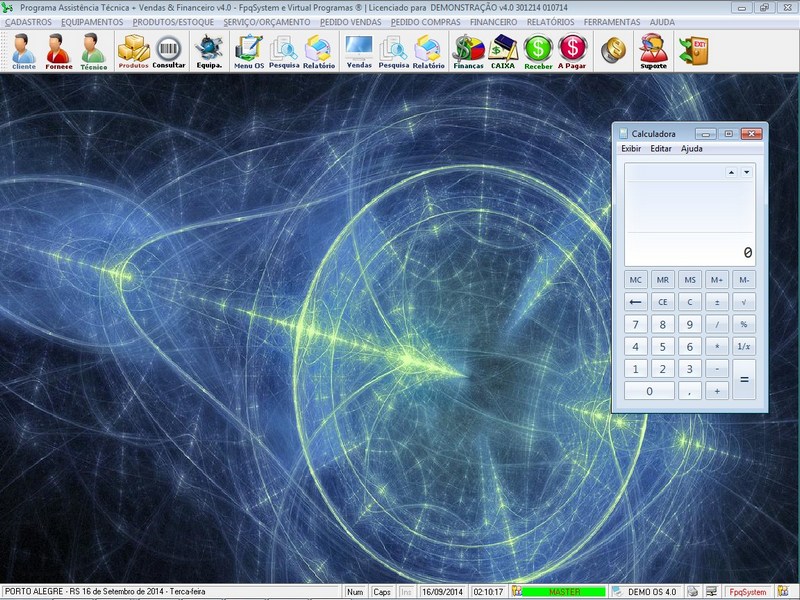800x600 pixels.
Task: Open the RELATÓRIOS menu
Action: point(551,22)
